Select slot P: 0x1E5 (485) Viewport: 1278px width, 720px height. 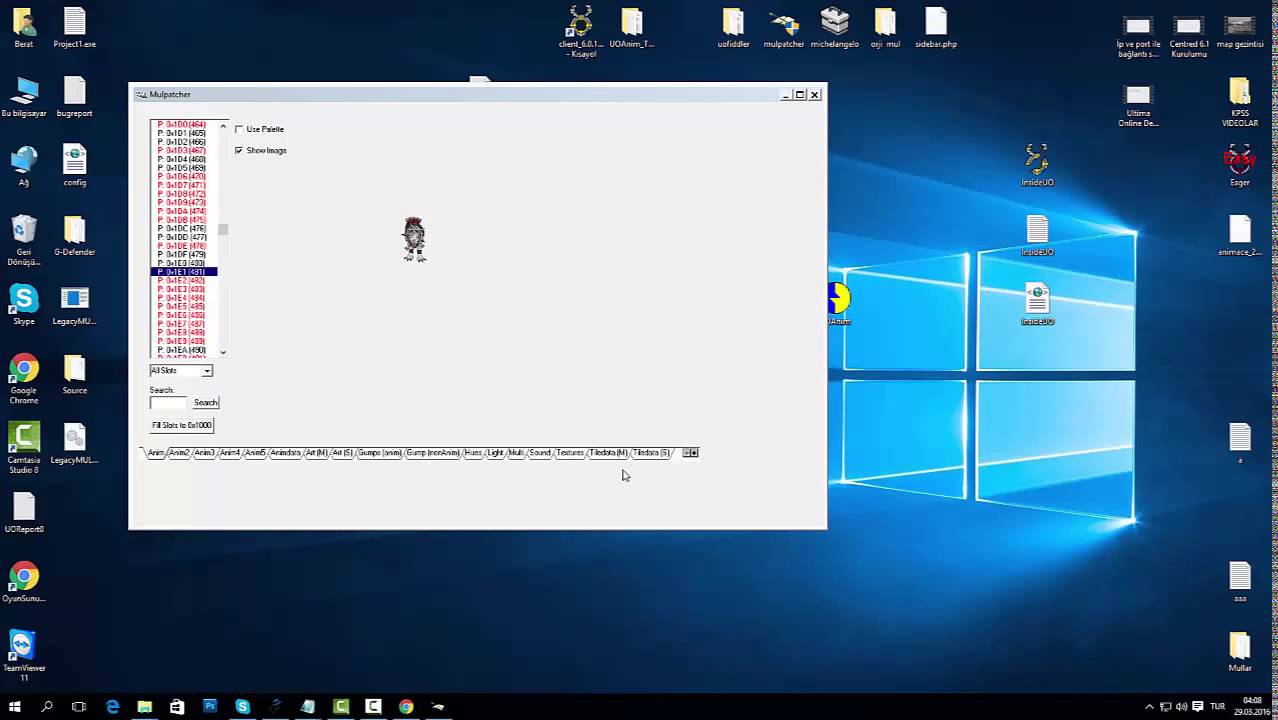[x=182, y=307]
